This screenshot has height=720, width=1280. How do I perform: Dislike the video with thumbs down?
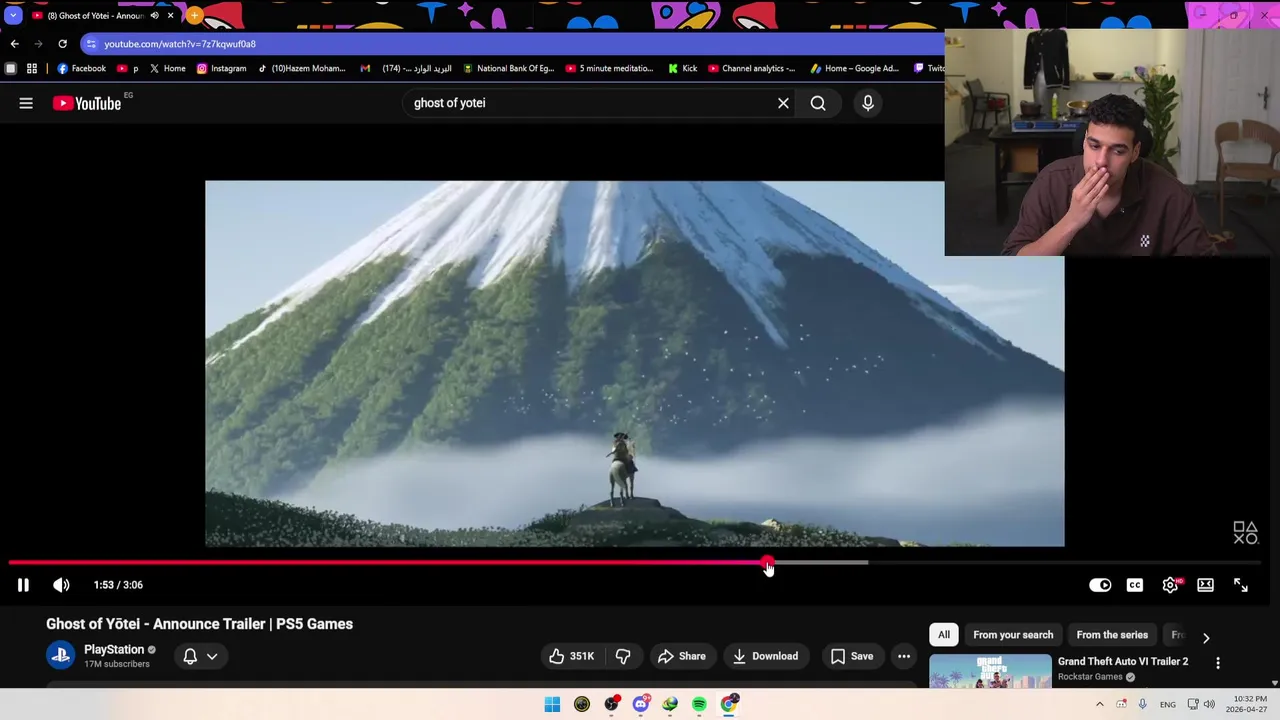click(623, 656)
